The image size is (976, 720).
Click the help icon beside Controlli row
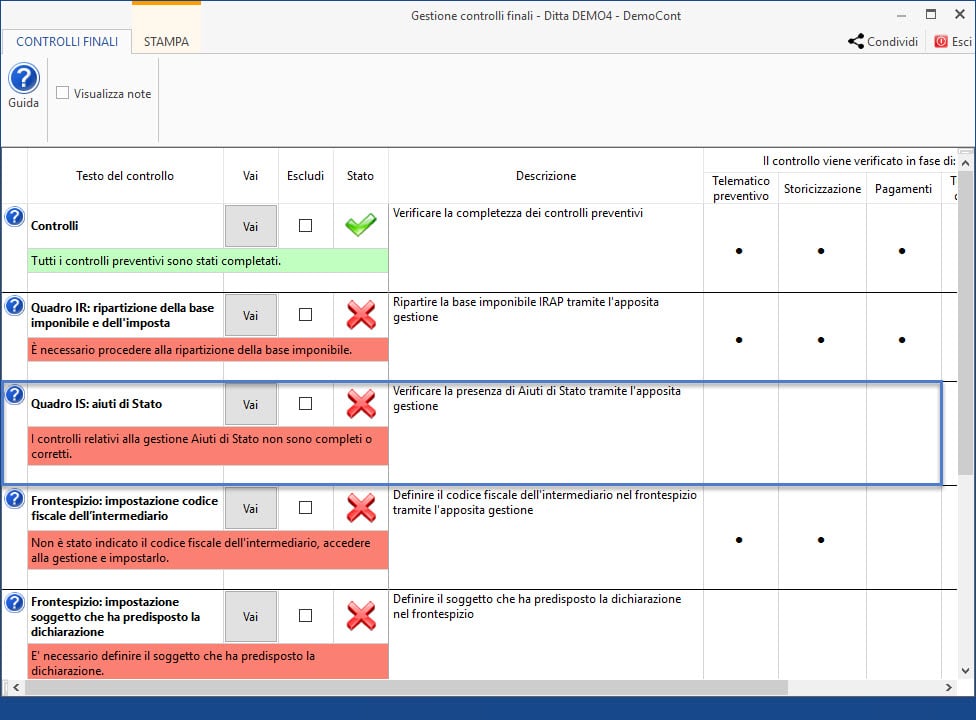tap(14, 217)
